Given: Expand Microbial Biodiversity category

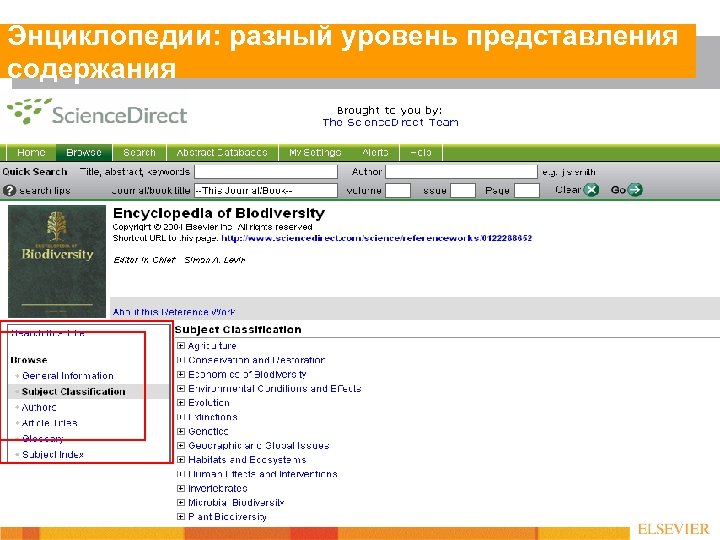Looking at the screenshot, I should (181, 502).
